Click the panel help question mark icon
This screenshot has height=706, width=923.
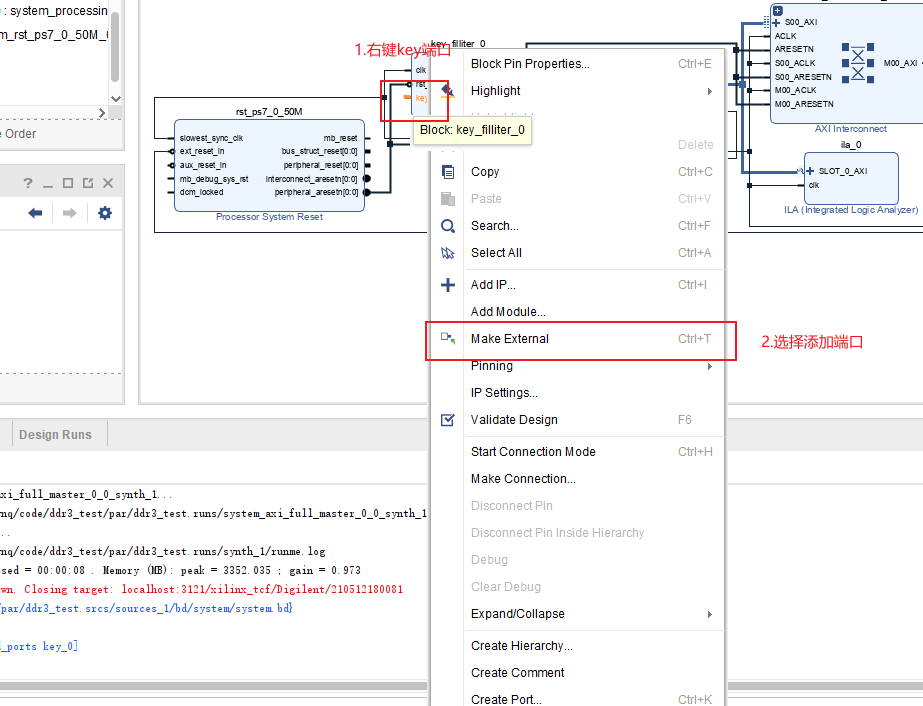click(28, 183)
